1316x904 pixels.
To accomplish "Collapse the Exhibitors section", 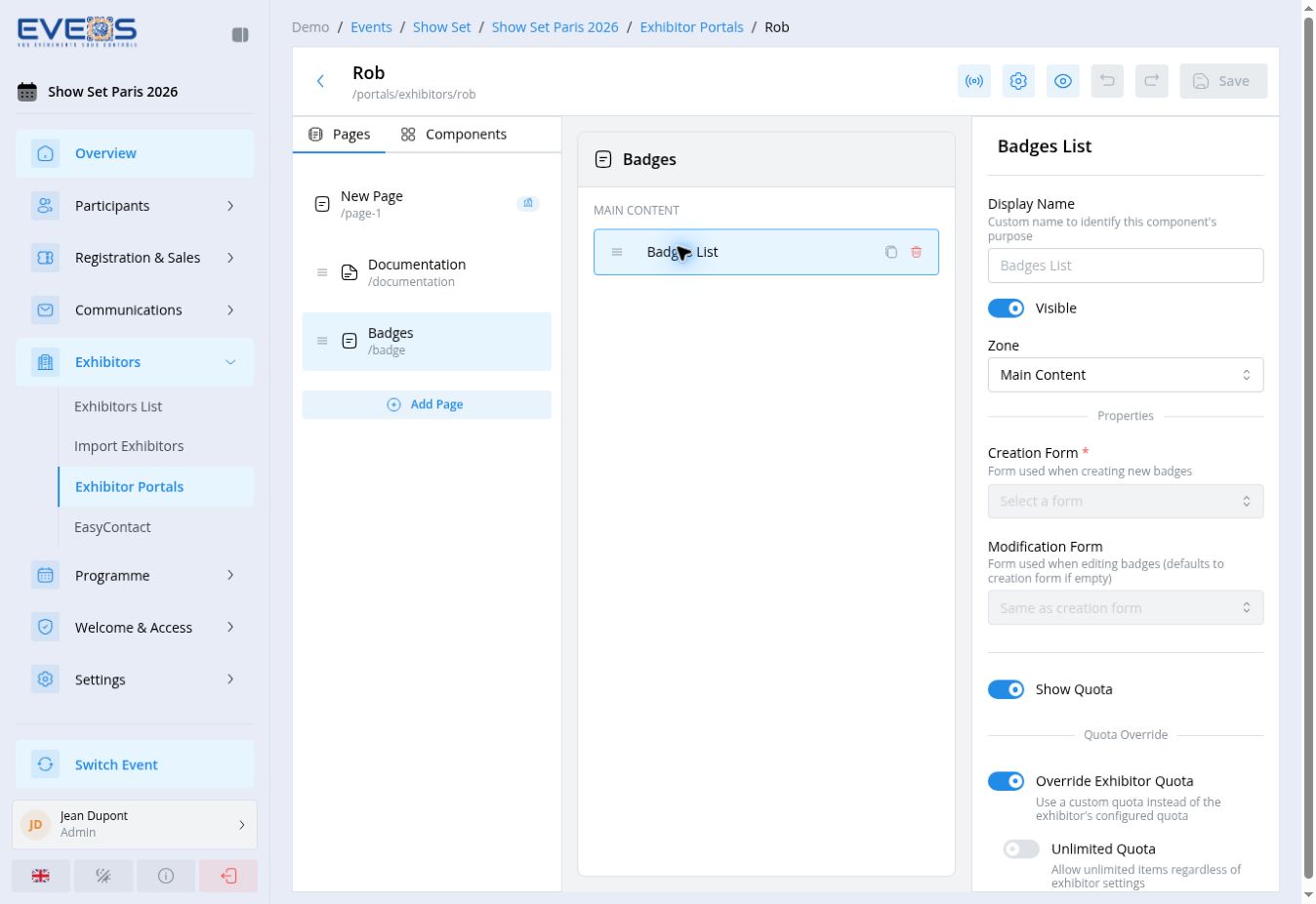I will [135, 362].
